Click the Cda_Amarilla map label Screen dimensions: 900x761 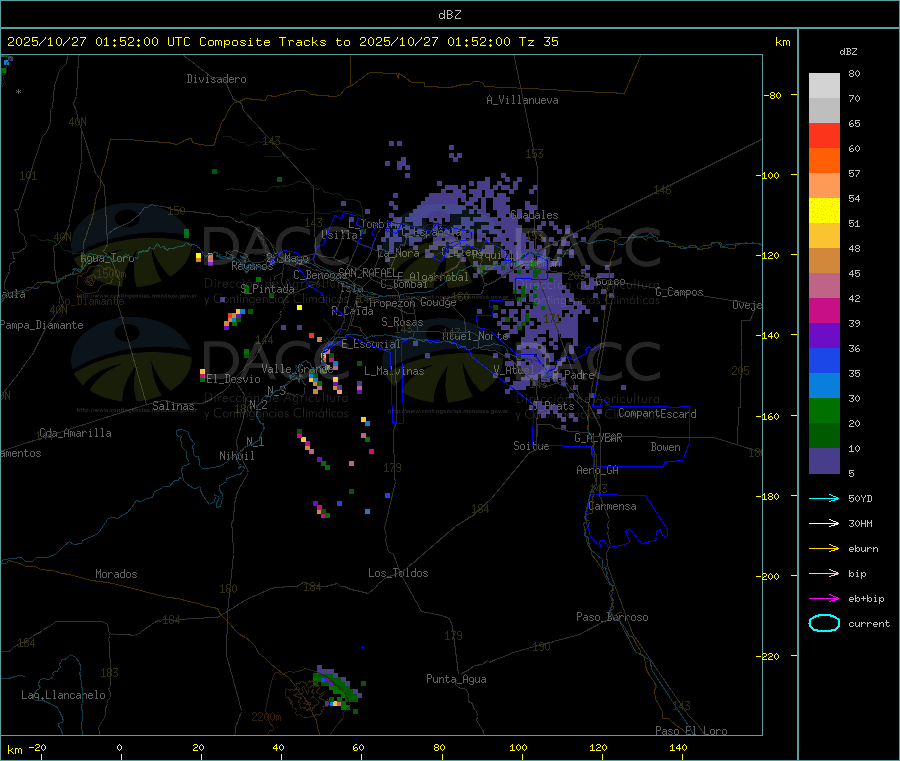[x=76, y=433]
